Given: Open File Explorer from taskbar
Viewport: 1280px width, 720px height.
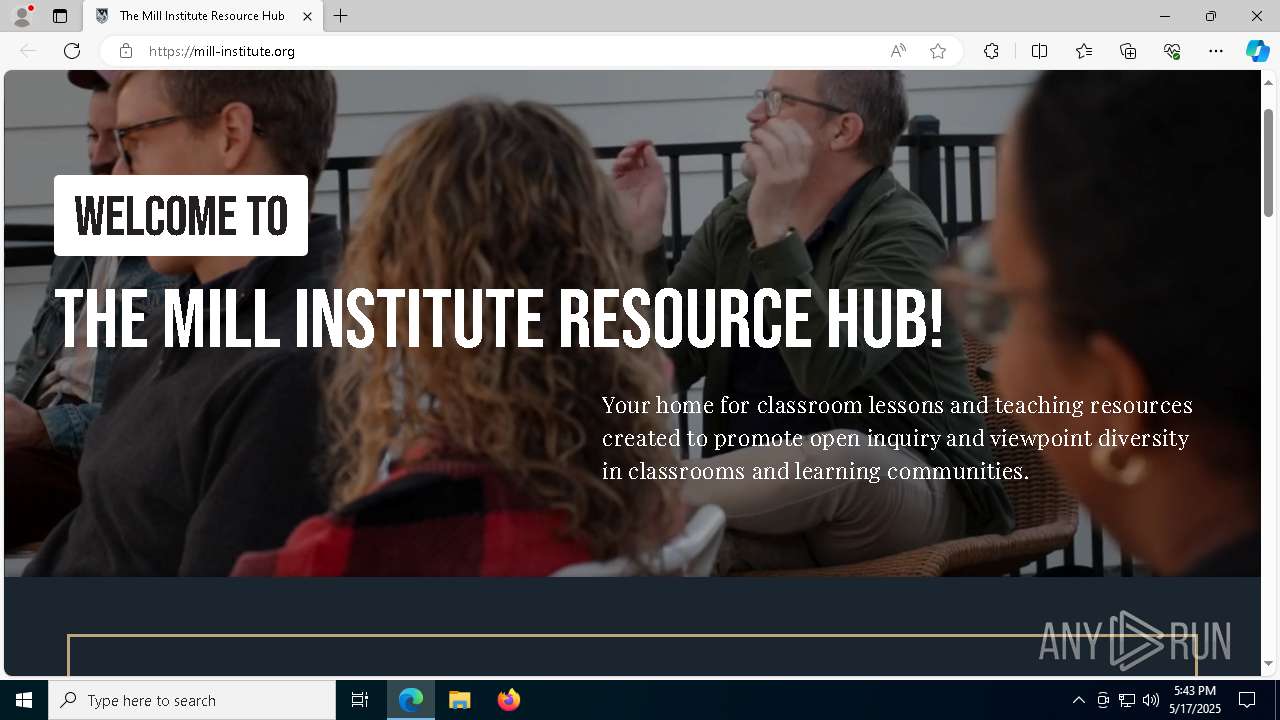Looking at the screenshot, I should [x=459, y=700].
